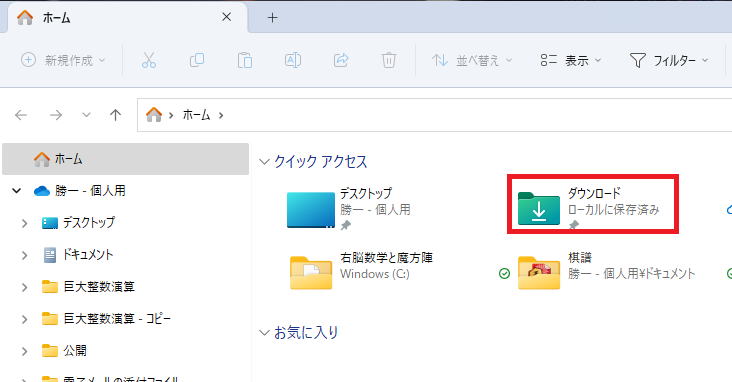The image size is (732, 382).
Task: Open the 新規作成 dropdown button
Action: coord(63,60)
